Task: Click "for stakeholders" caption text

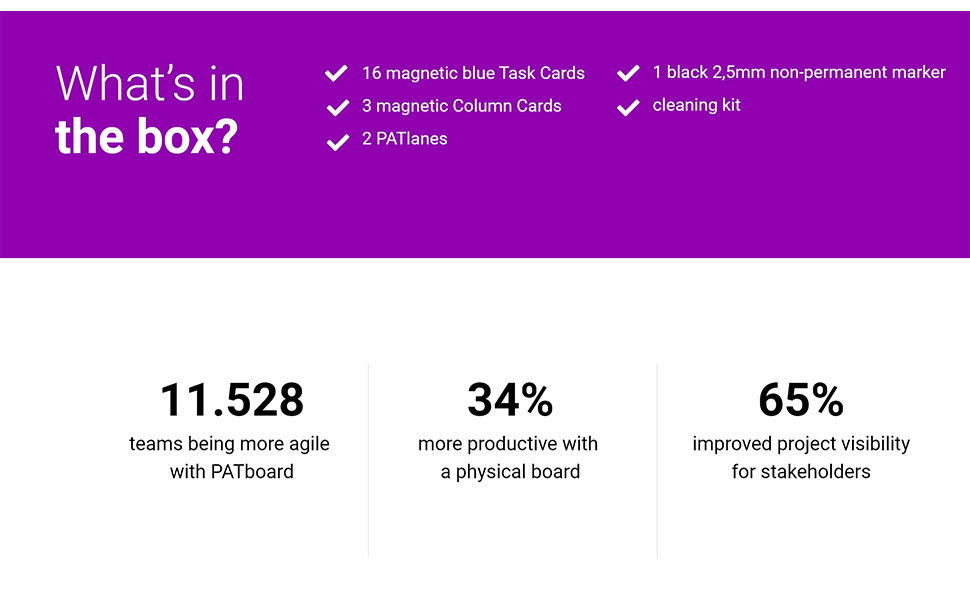Action: pos(801,472)
